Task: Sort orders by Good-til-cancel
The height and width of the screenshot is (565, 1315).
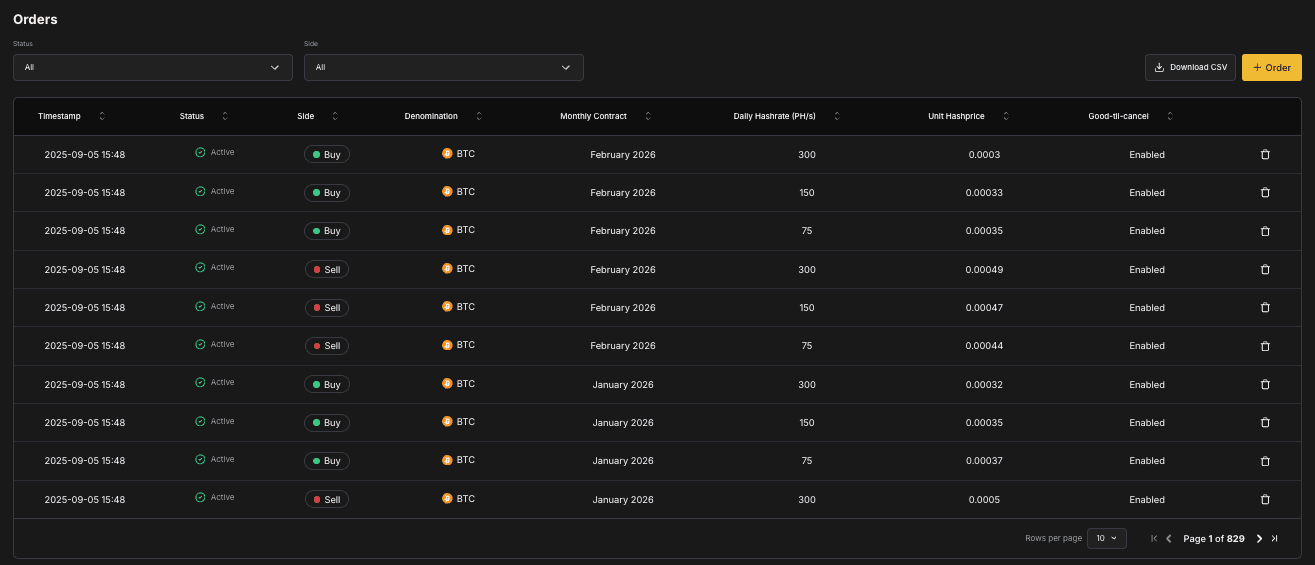Action: pos(1169,116)
